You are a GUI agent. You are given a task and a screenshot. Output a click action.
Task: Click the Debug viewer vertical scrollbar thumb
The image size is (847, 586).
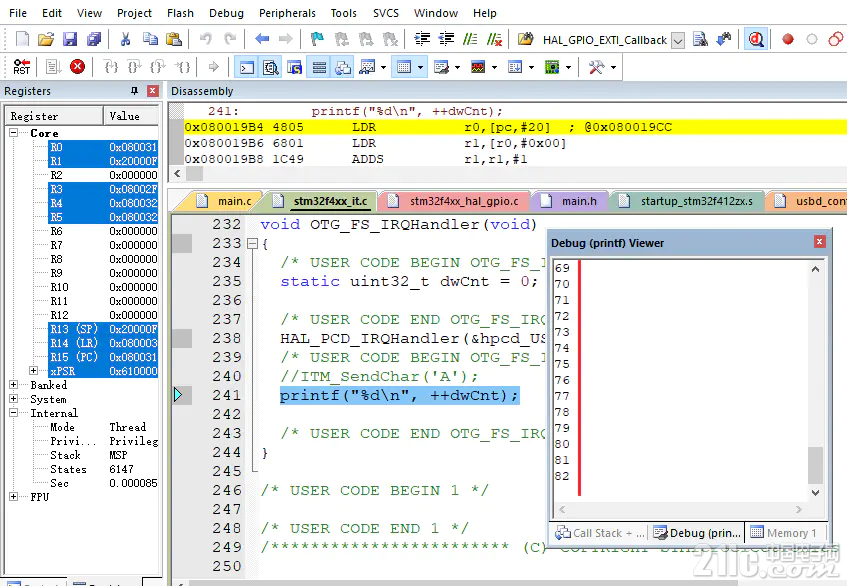point(815,465)
